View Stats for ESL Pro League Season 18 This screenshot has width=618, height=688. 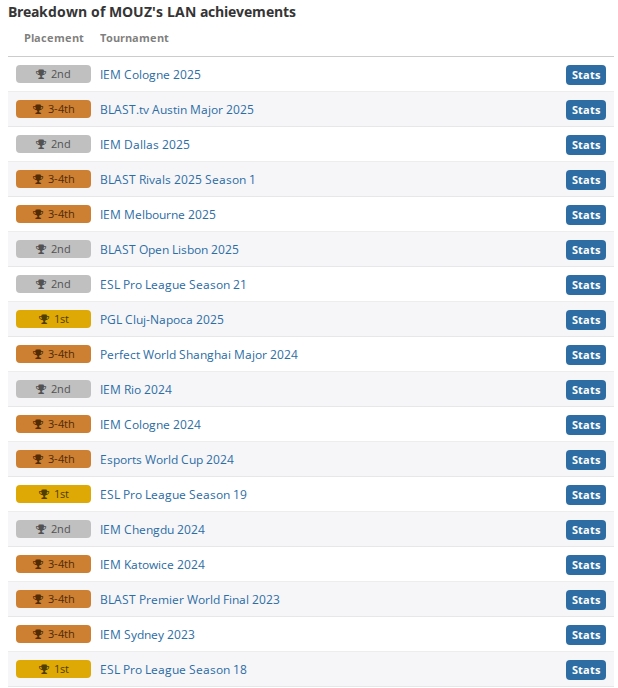tap(586, 670)
